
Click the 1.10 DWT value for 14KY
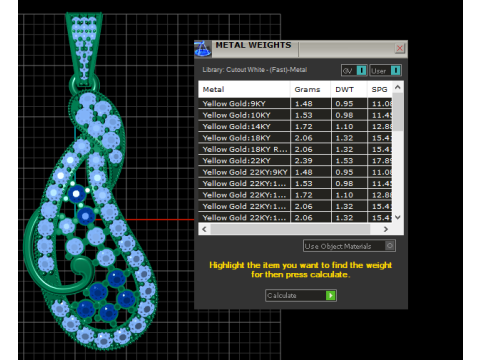pyautogui.click(x=344, y=126)
